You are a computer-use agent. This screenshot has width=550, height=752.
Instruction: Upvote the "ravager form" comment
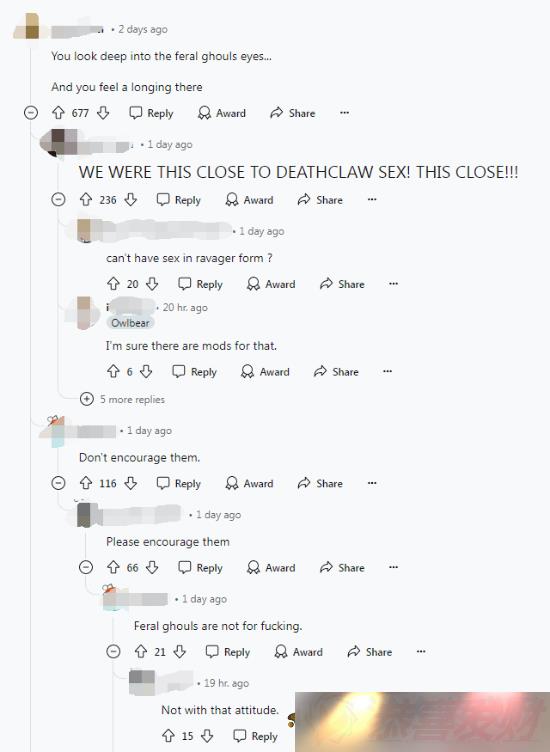point(113,283)
